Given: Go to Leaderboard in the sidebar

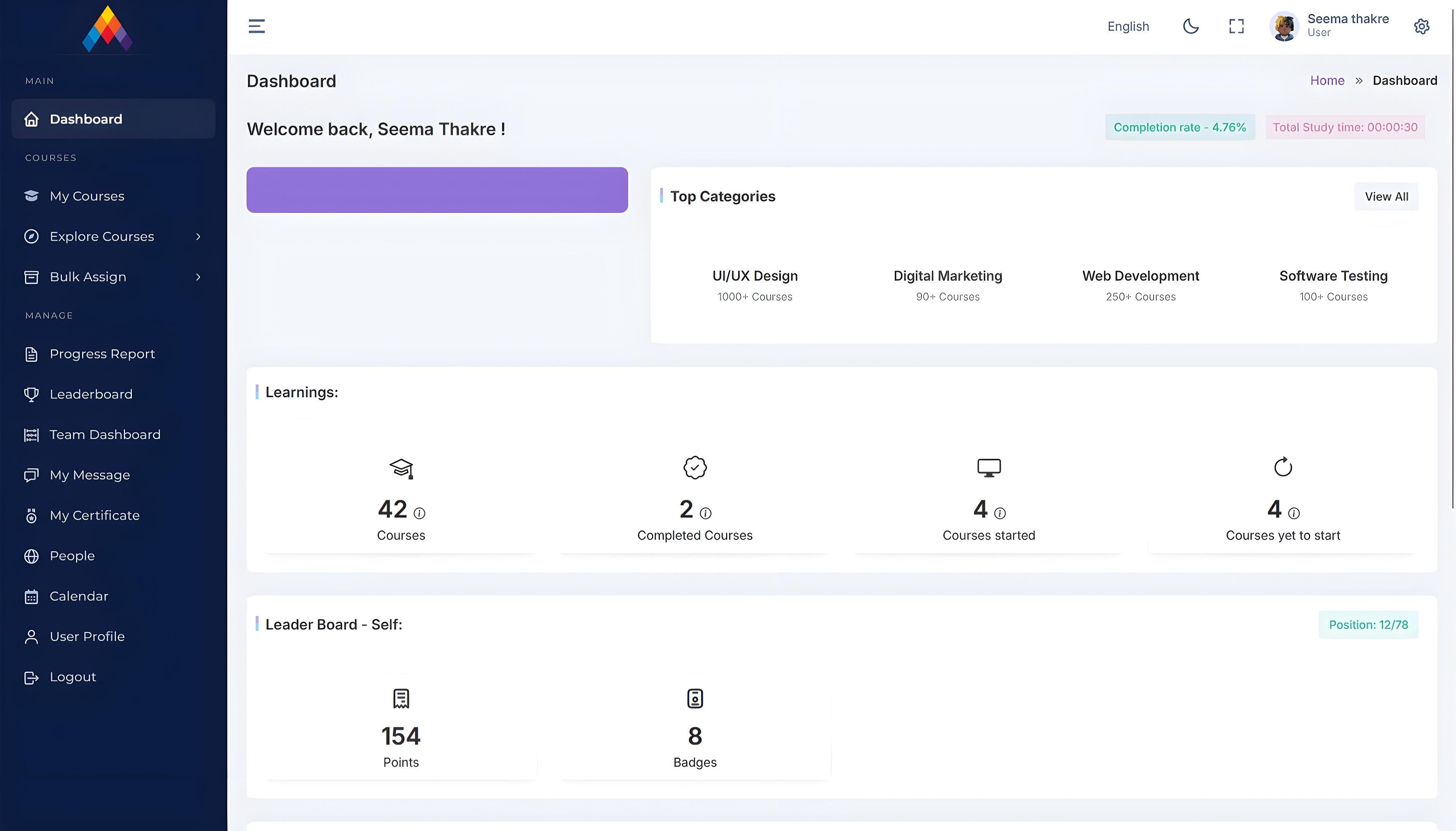Looking at the screenshot, I should click(91, 394).
